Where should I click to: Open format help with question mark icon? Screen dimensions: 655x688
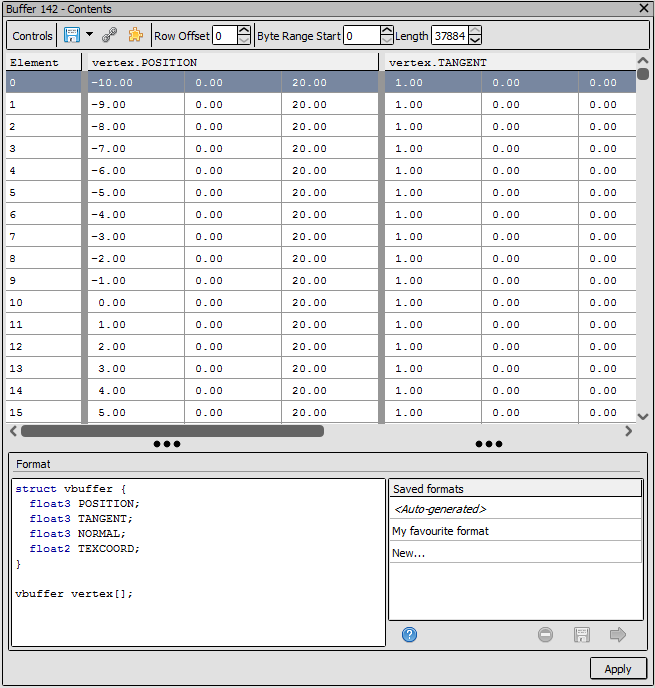tap(409, 634)
